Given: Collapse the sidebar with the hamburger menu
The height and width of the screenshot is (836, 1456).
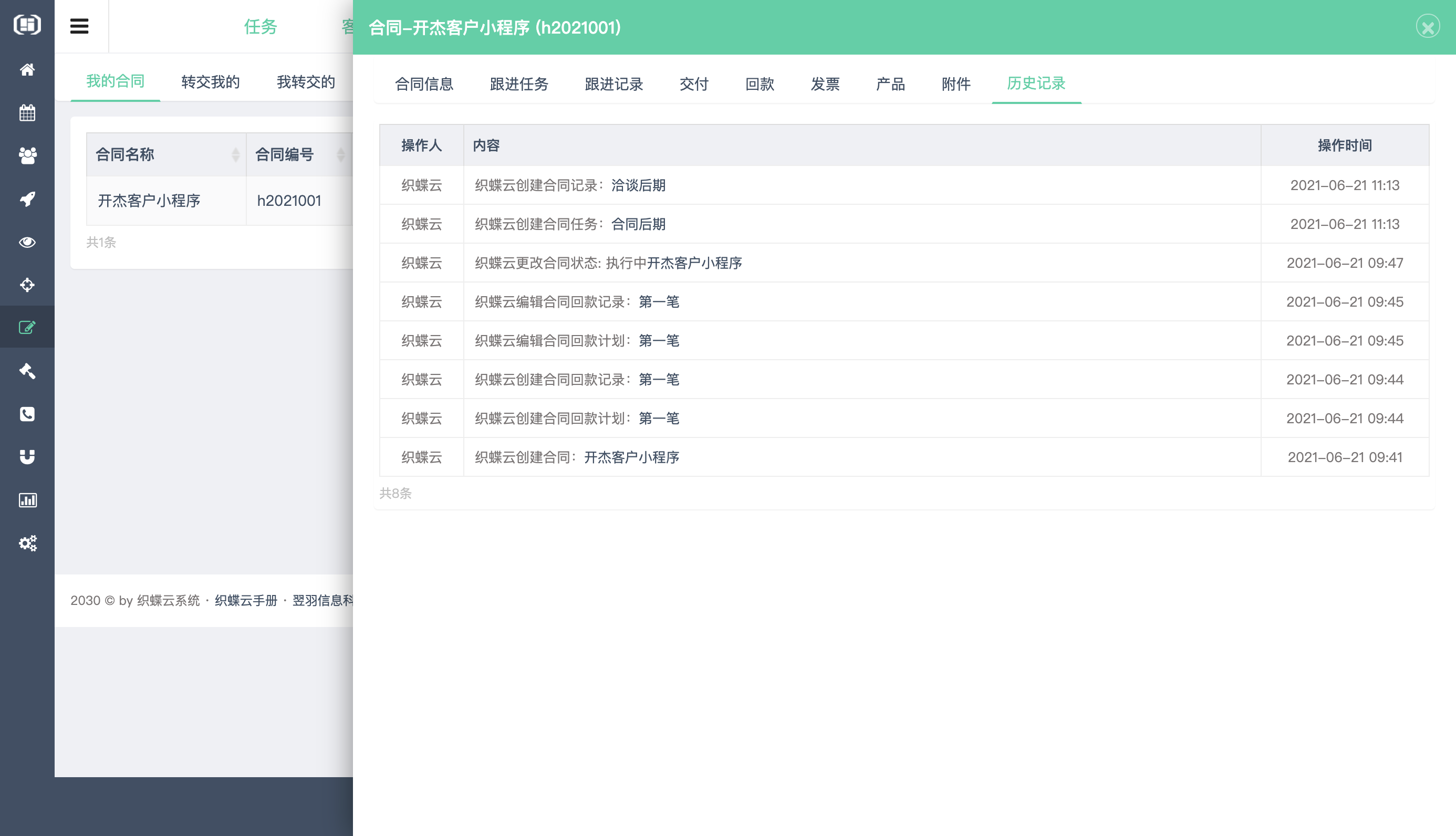Looking at the screenshot, I should 80,26.
